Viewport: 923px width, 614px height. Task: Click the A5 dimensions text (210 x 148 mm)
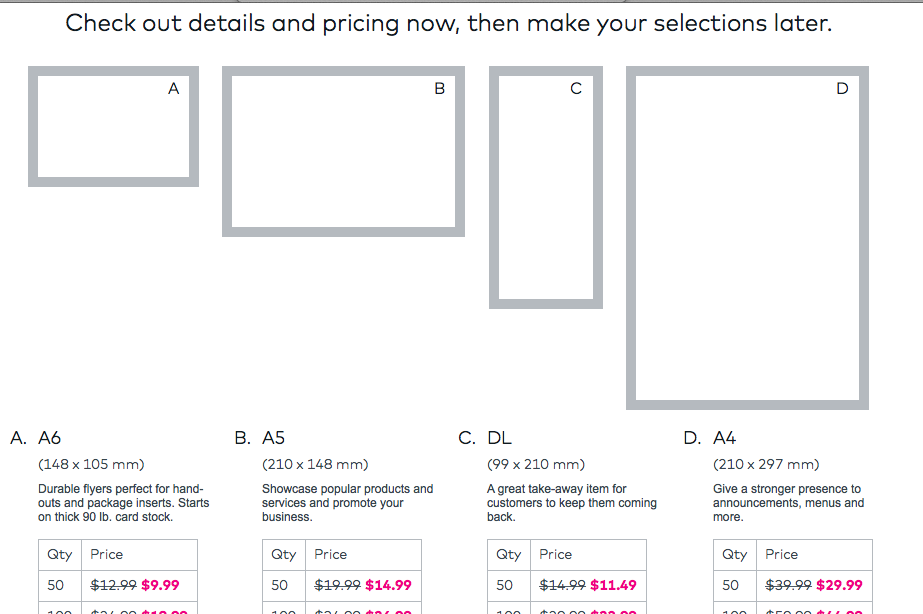[315, 465]
